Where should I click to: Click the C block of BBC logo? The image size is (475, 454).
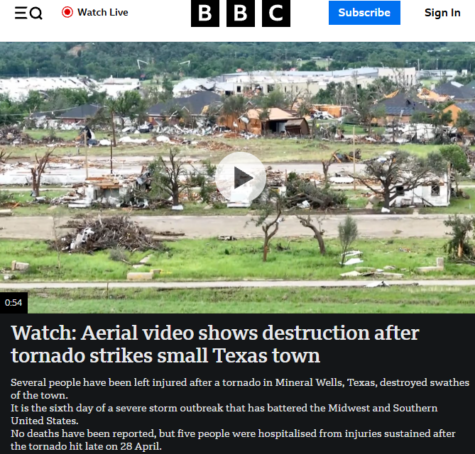point(276,13)
